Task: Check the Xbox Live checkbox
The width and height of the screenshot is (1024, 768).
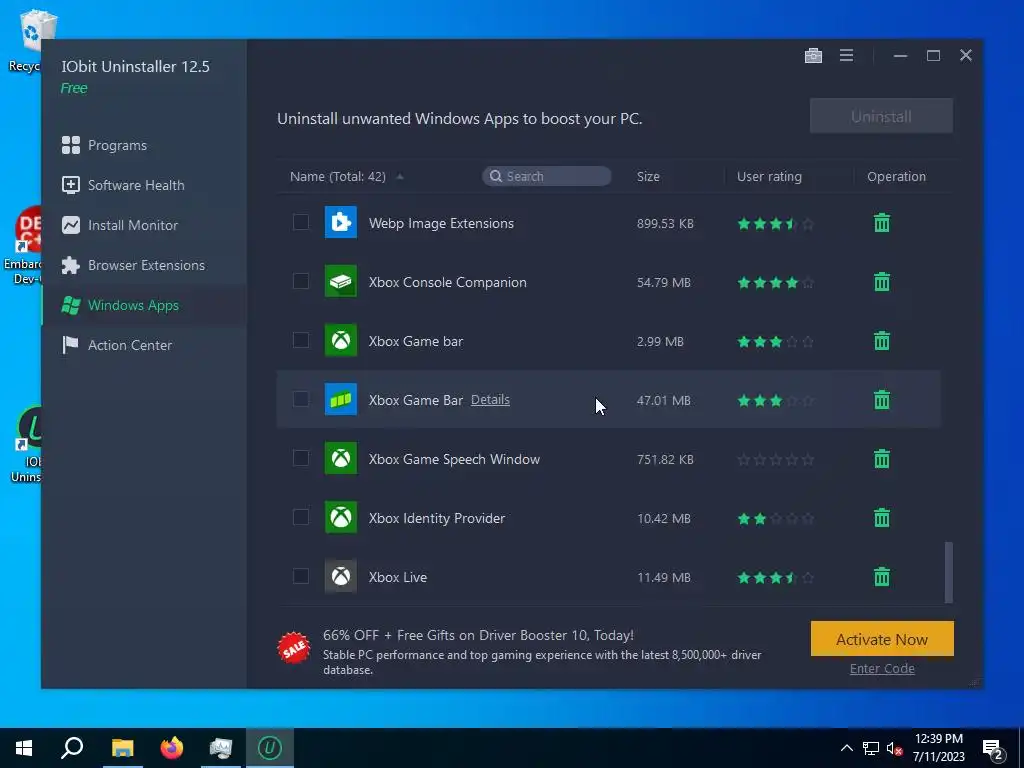Action: tap(300, 576)
